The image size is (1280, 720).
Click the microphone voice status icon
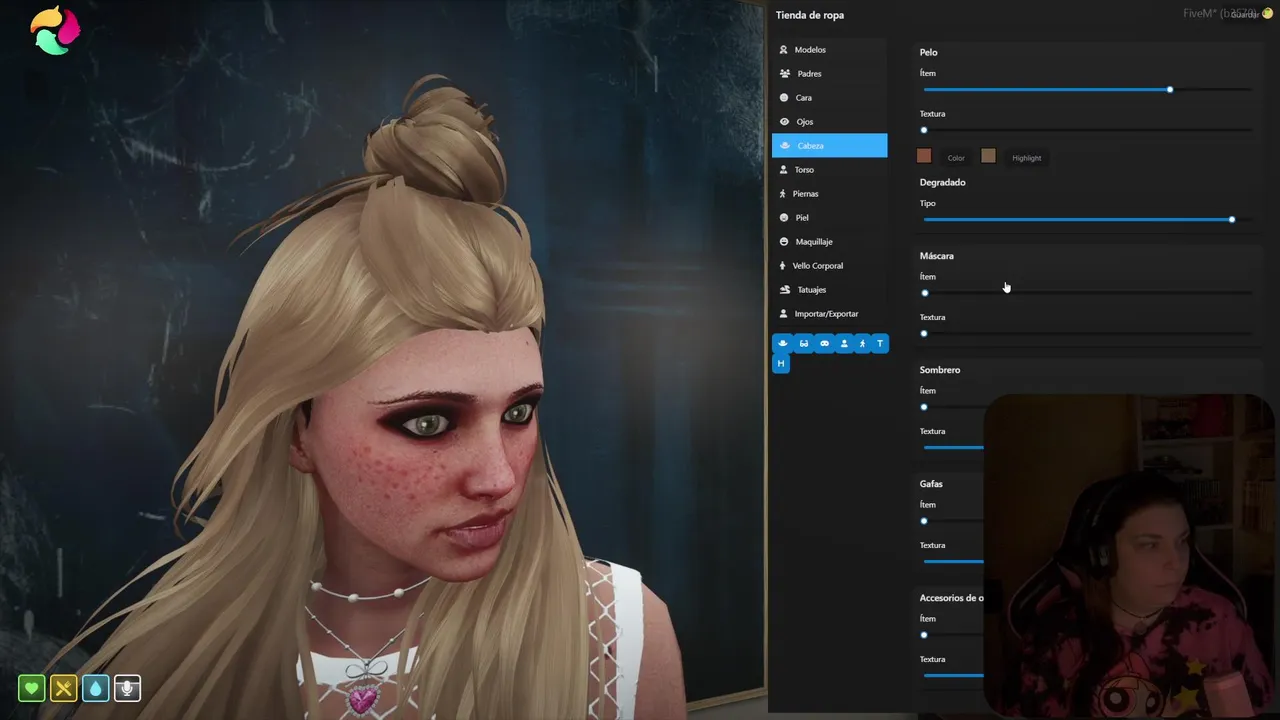[127, 688]
